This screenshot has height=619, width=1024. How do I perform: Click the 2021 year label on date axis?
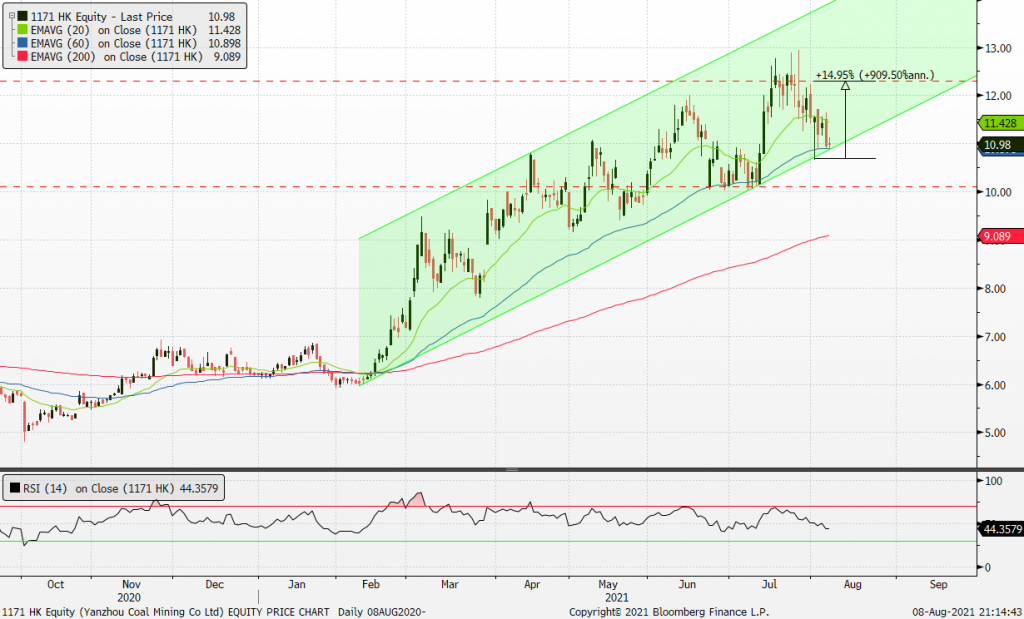coord(616,597)
